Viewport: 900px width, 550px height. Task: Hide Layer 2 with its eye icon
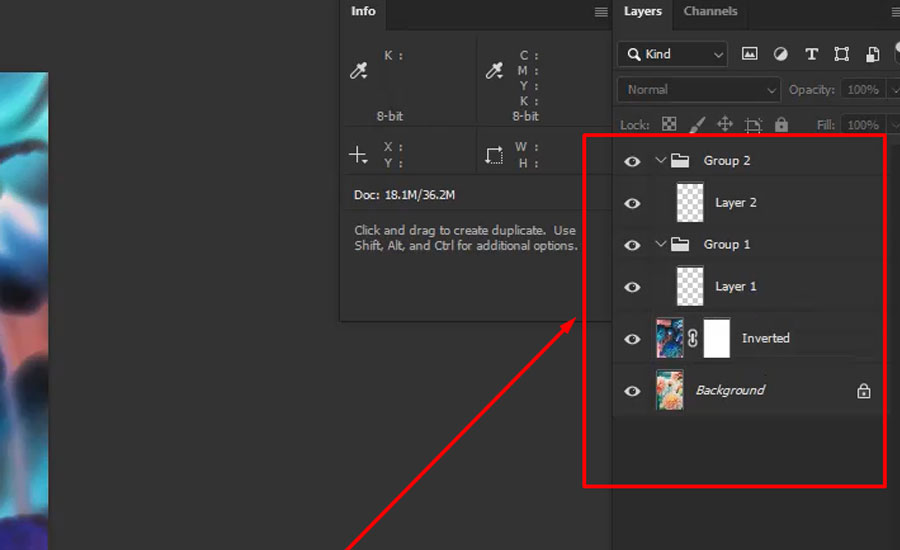tap(632, 203)
